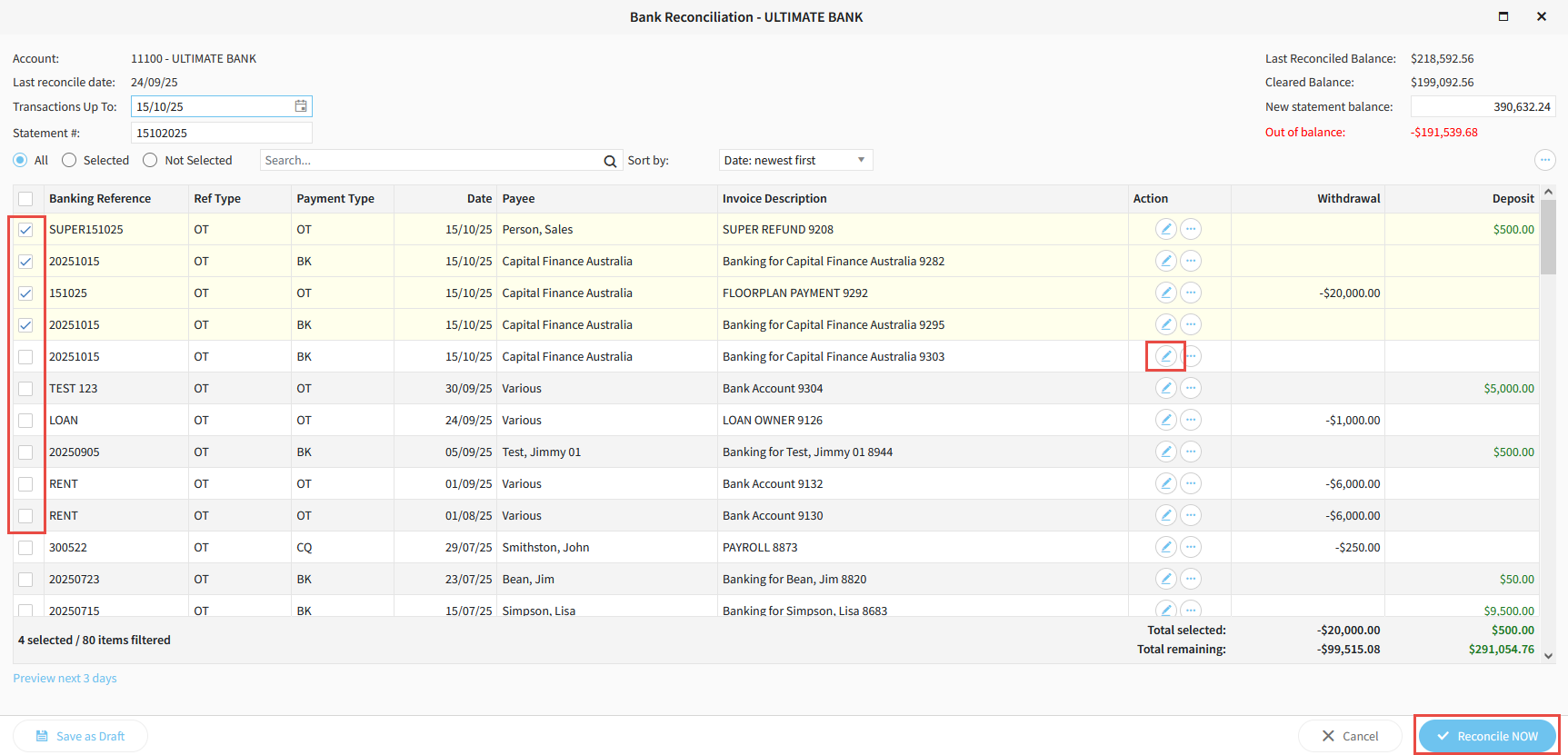
Task: Open the Preview next 3 days link
Action: tap(65, 678)
